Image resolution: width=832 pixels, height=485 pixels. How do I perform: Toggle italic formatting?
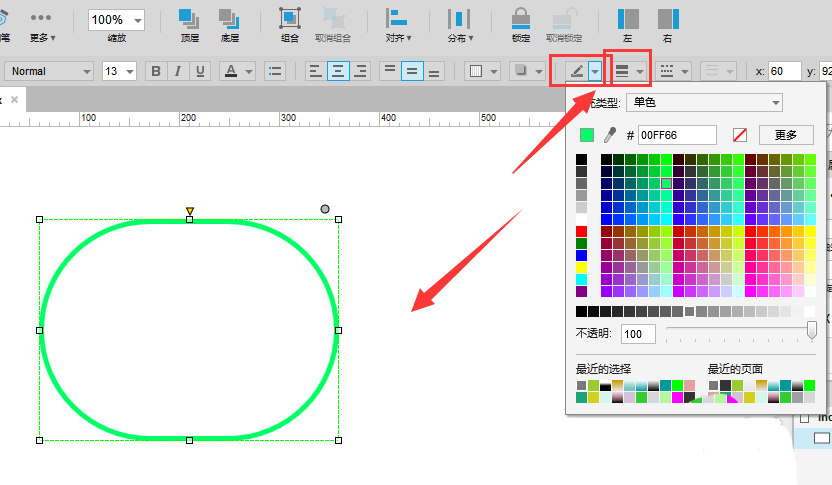(178, 71)
